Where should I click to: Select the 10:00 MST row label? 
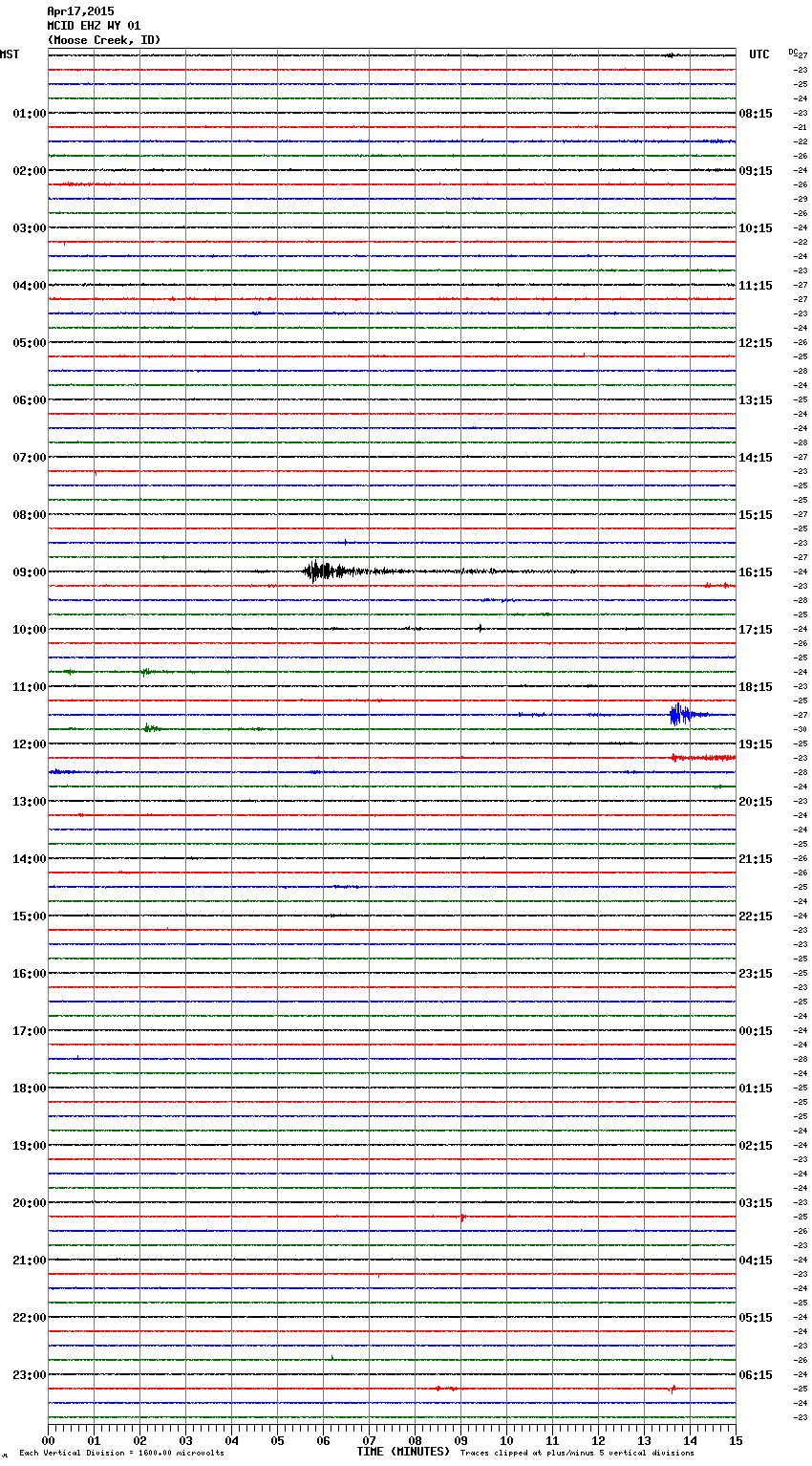click(30, 630)
